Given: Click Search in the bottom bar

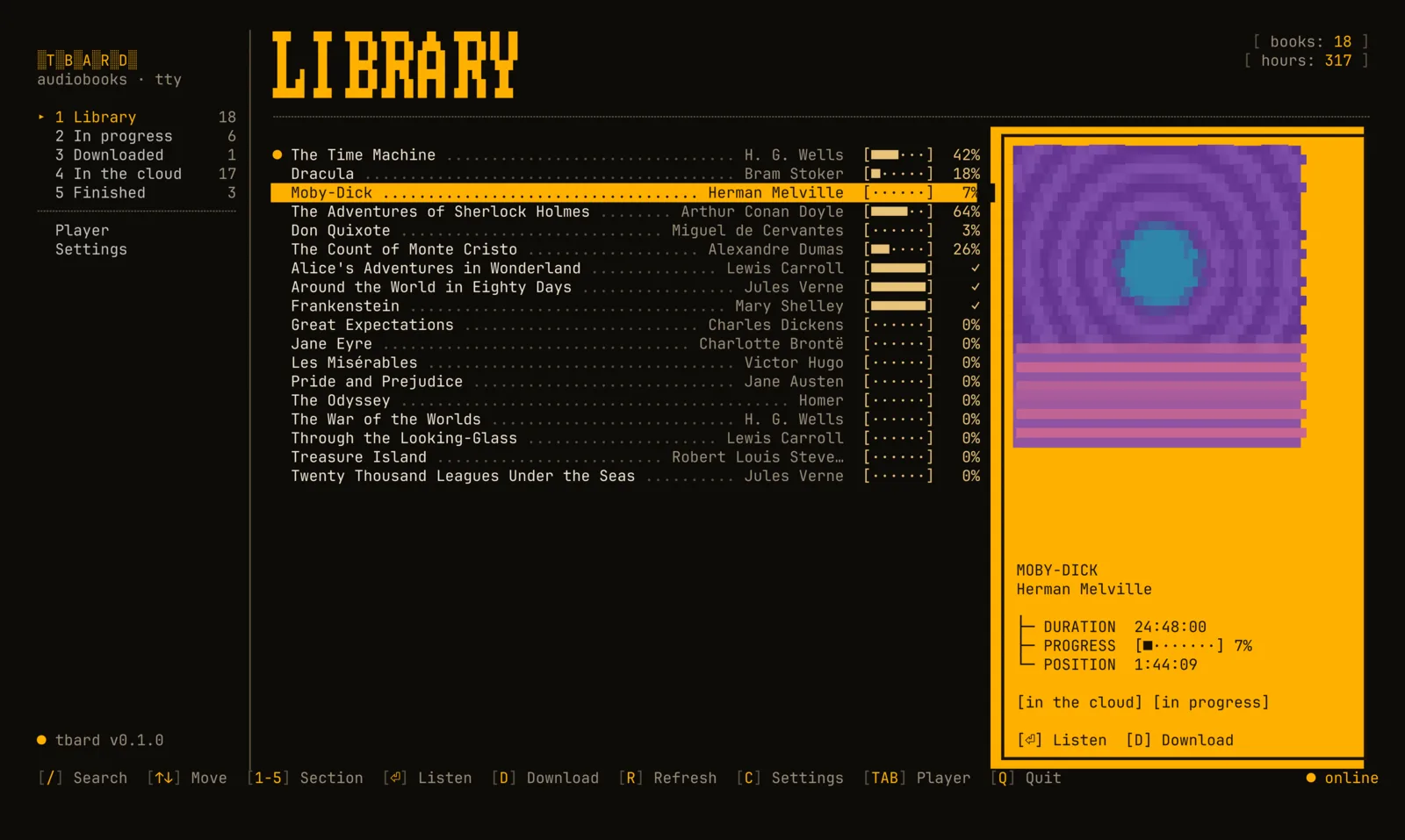Looking at the screenshot, I should (x=83, y=778).
